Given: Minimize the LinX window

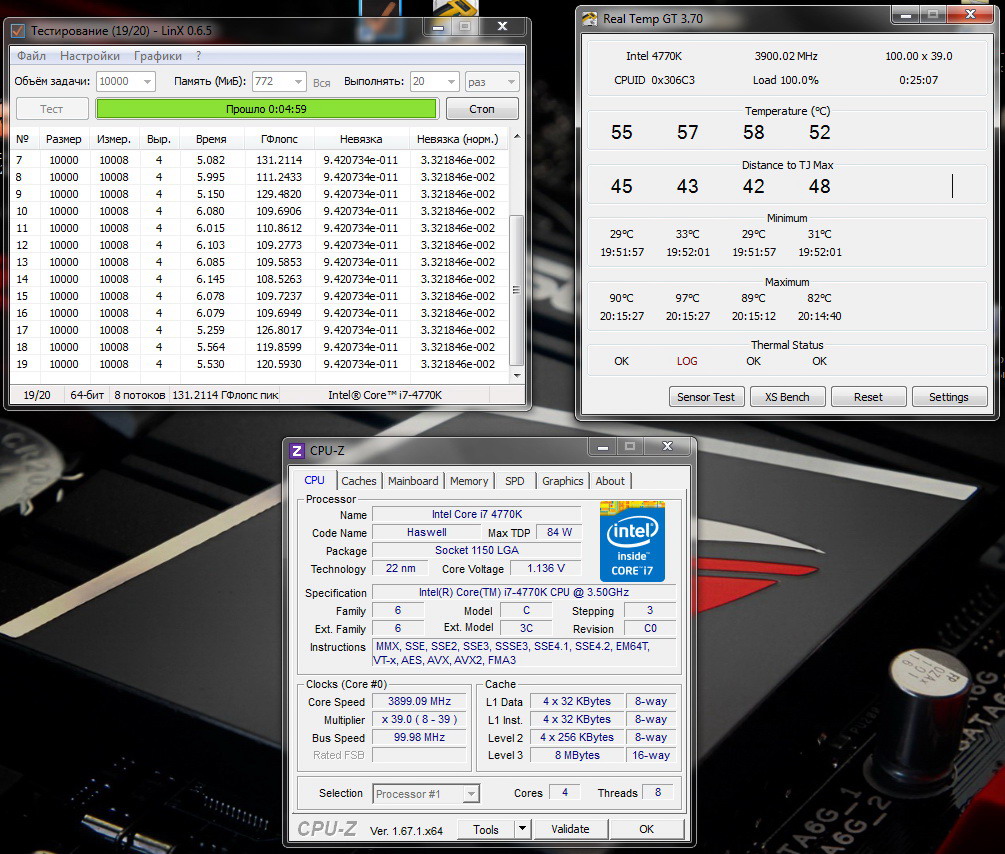Looking at the screenshot, I should click(x=438, y=27).
